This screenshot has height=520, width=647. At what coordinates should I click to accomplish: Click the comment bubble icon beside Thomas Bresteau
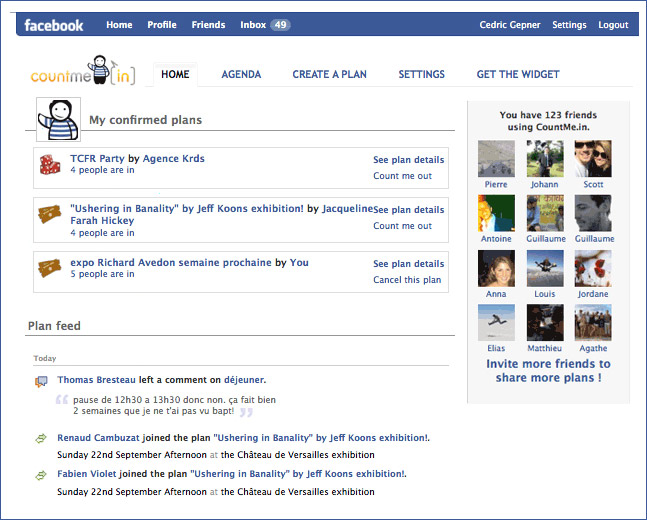[41, 381]
